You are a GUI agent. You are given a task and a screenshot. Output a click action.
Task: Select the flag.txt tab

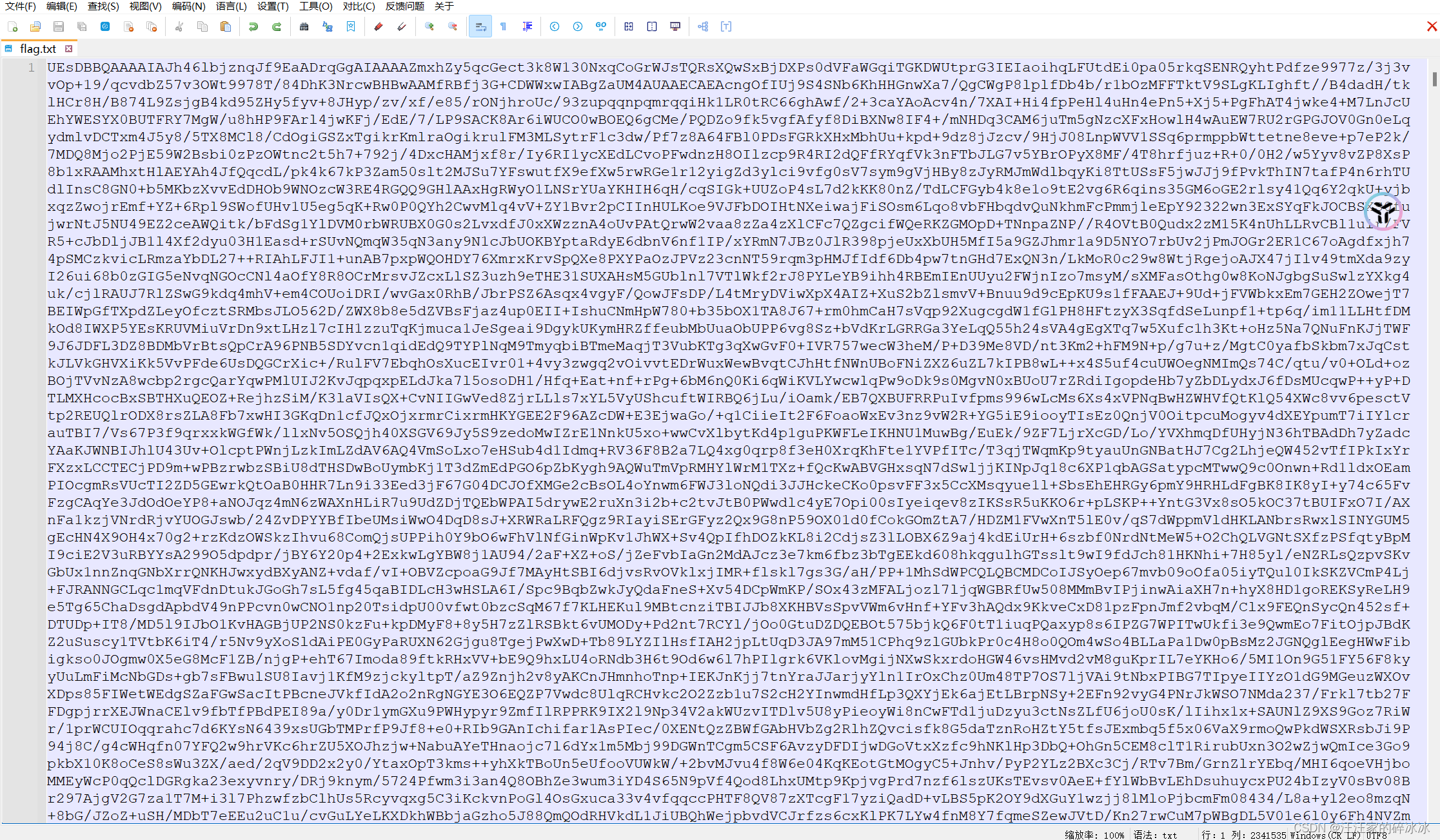37,49
